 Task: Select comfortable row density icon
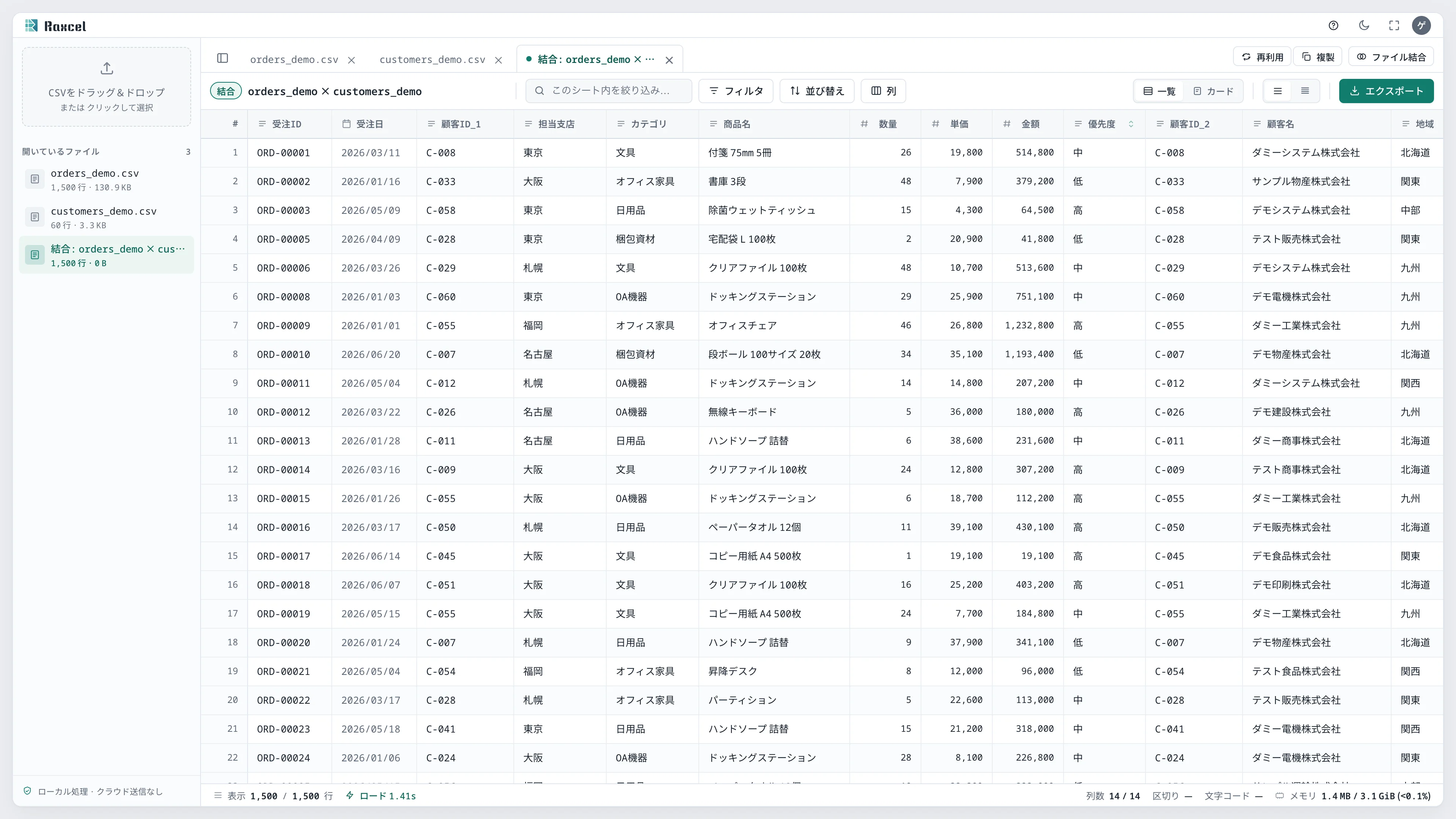click(1277, 91)
